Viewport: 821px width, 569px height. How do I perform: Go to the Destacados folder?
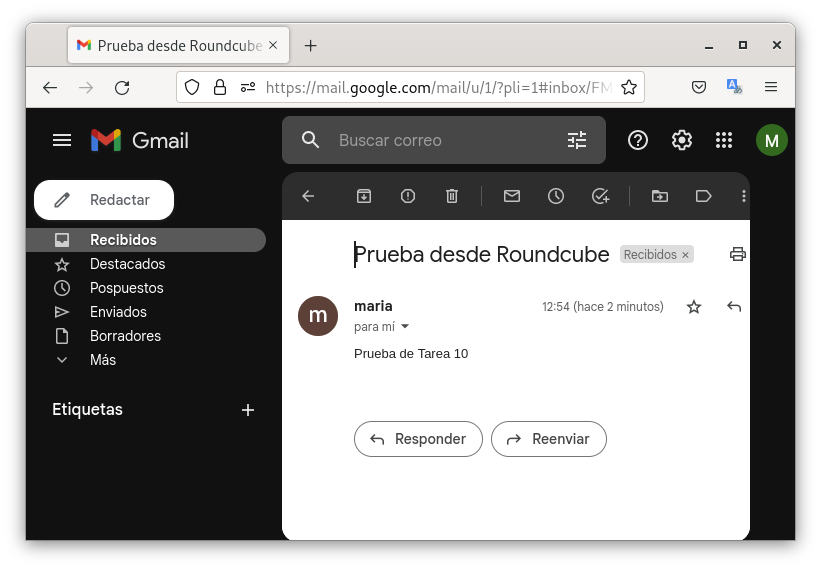[x=127, y=264]
